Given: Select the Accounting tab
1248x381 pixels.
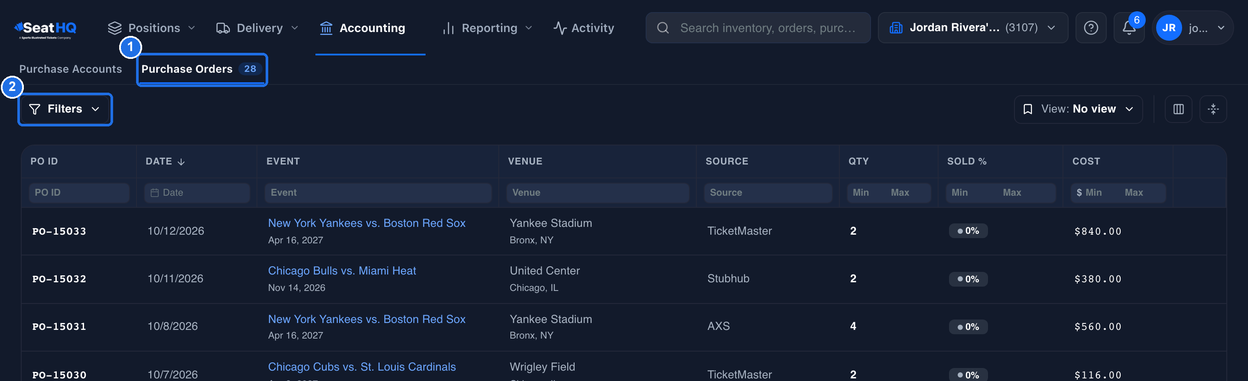Looking at the screenshot, I should [362, 28].
